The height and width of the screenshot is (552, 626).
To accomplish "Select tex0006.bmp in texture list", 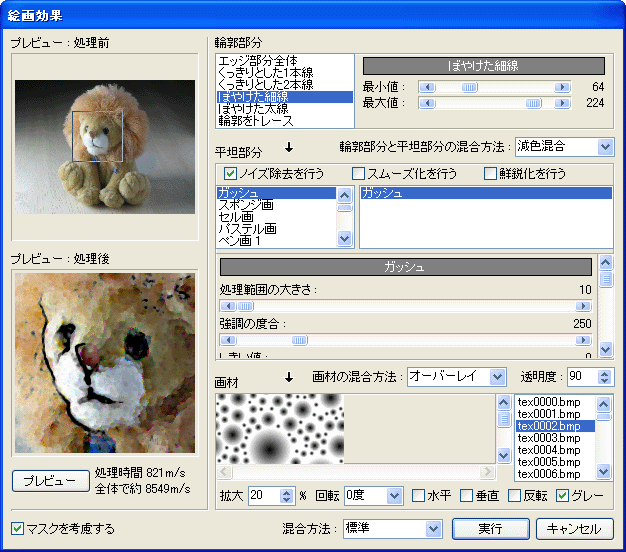I will pyautogui.click(x=555, y=474).
